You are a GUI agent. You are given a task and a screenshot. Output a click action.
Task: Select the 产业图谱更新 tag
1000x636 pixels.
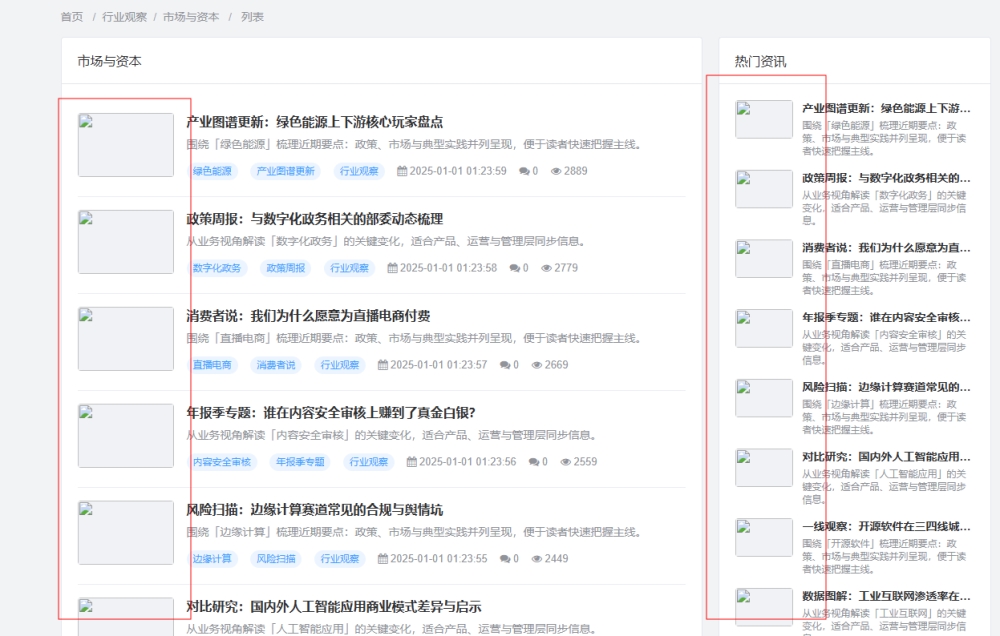coord(286,171)
